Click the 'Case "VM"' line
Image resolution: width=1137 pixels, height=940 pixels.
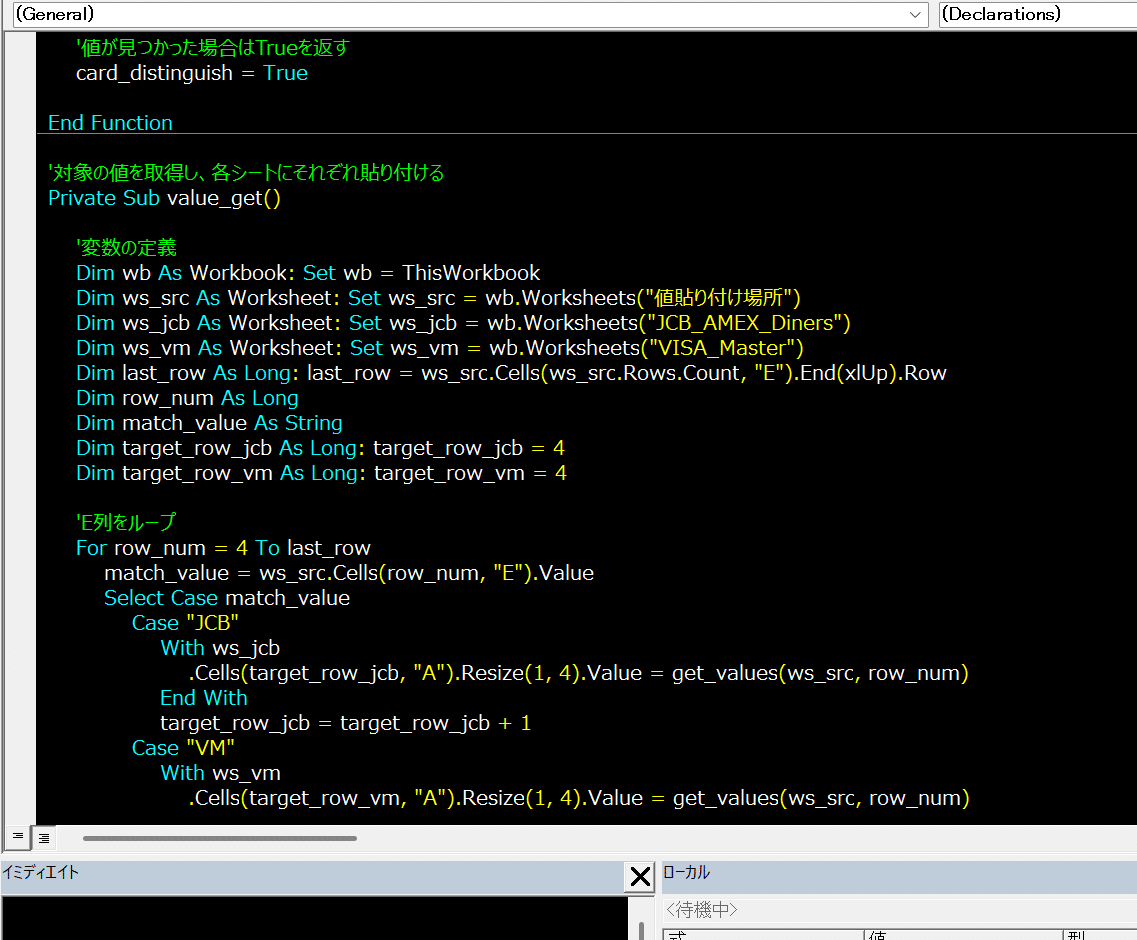pyautogui.click(x=183, y=748)
